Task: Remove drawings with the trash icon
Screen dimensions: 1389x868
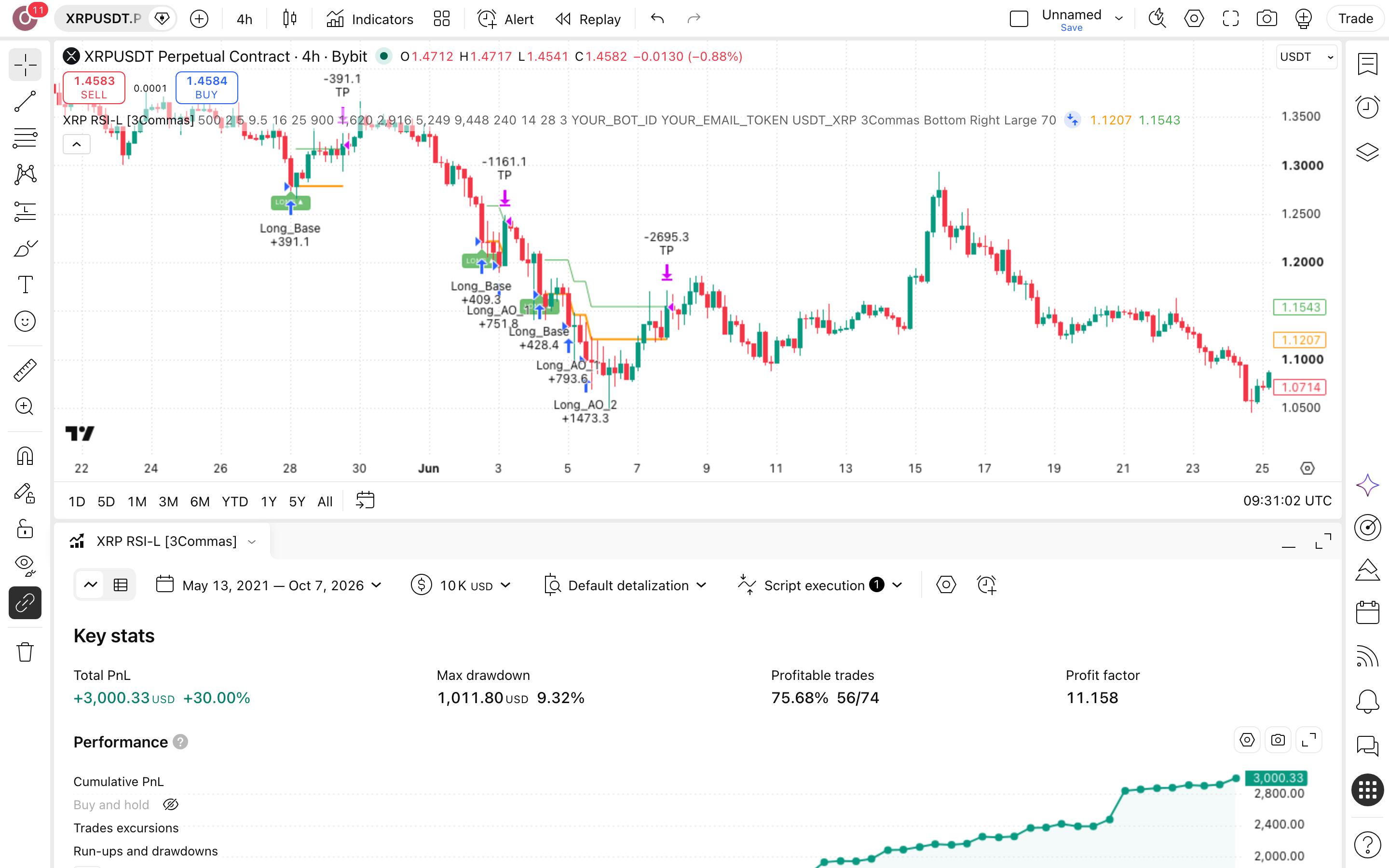Action: (x=25, y=652)
